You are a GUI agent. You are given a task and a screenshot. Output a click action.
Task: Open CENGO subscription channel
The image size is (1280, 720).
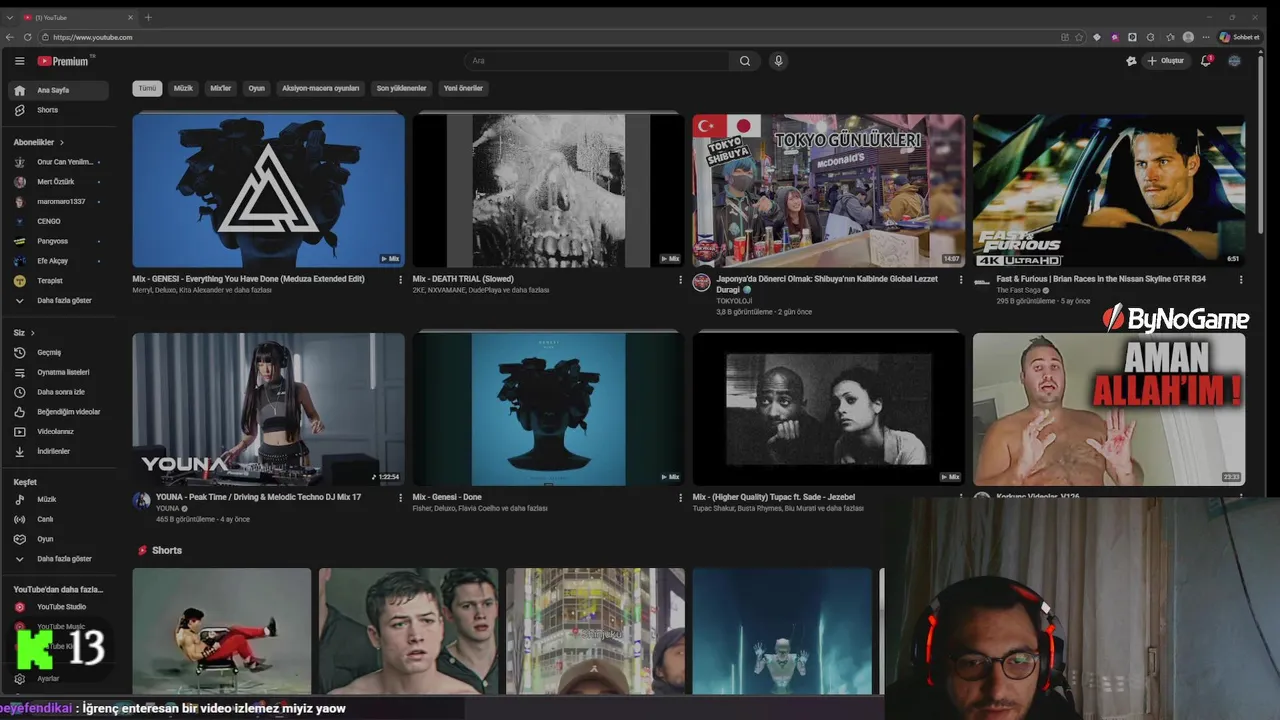(60, 221)
